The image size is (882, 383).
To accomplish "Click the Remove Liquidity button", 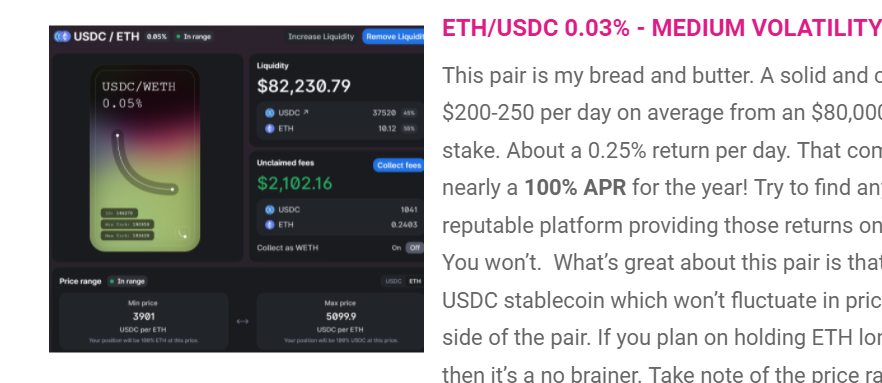I will (x=393, y=37).
